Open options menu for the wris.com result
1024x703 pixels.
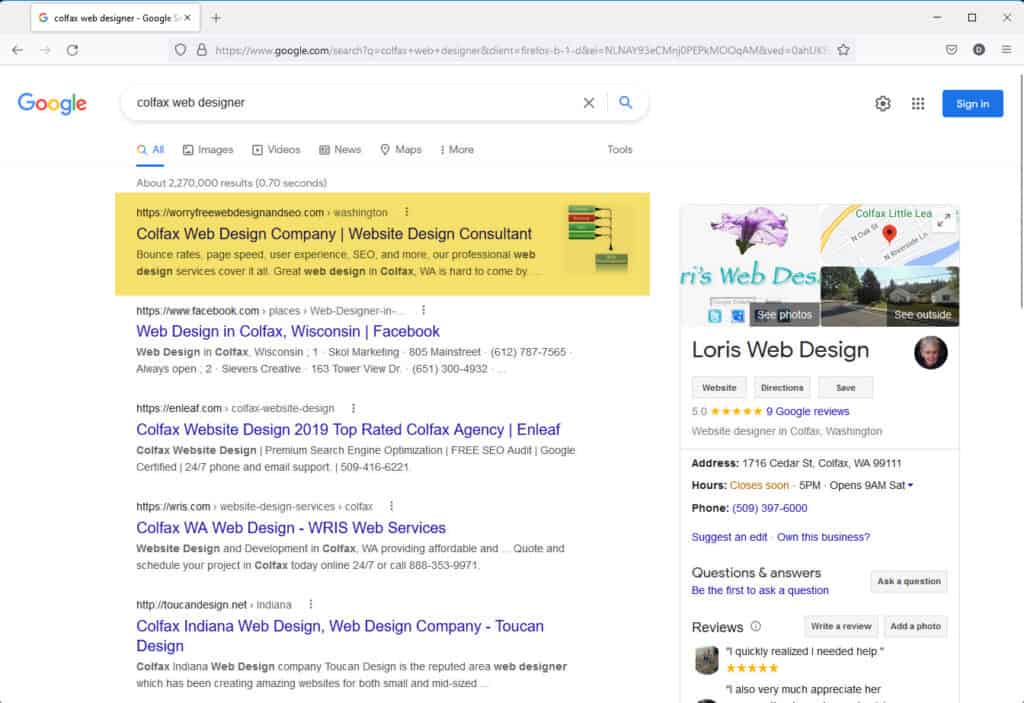391,506
